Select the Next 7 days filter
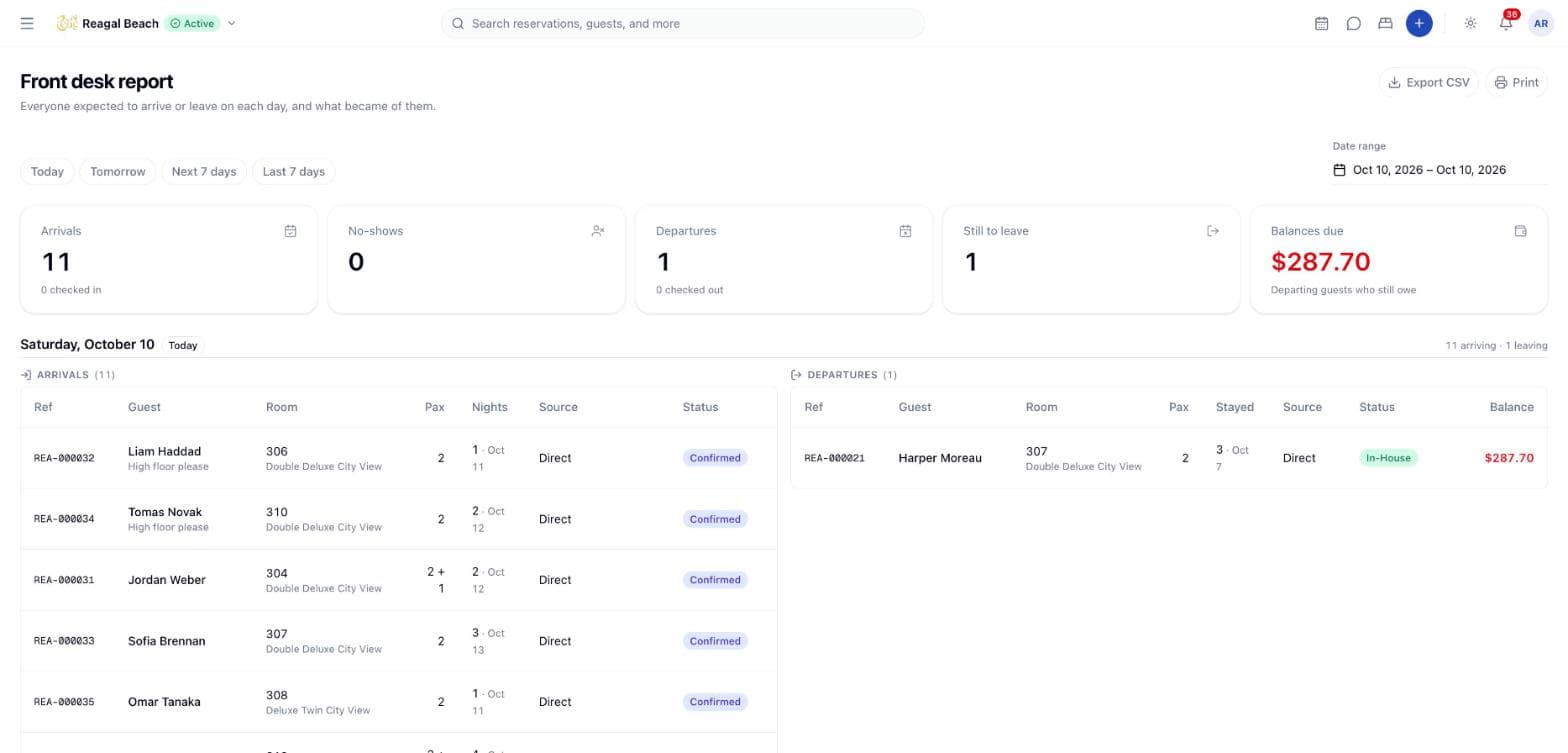1568x753 pixels. 204,171
